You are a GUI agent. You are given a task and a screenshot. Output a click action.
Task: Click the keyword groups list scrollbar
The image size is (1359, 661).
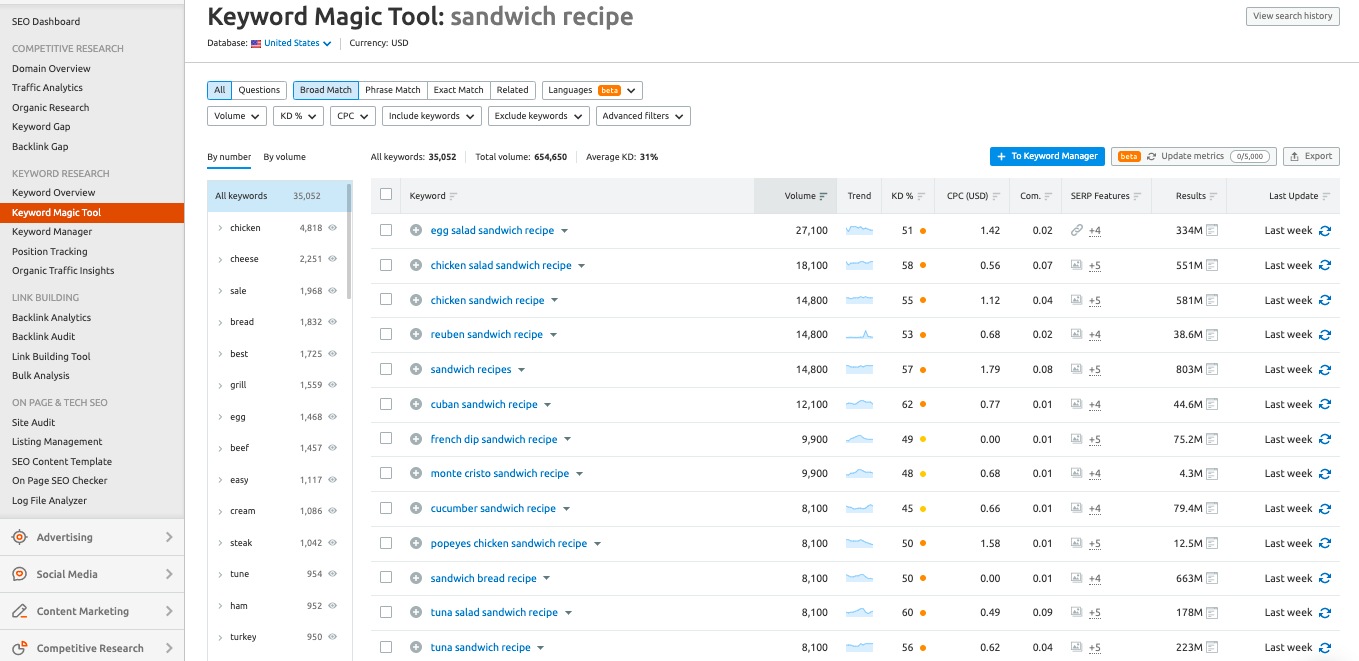pyautogui.click(x=349, y=240)
